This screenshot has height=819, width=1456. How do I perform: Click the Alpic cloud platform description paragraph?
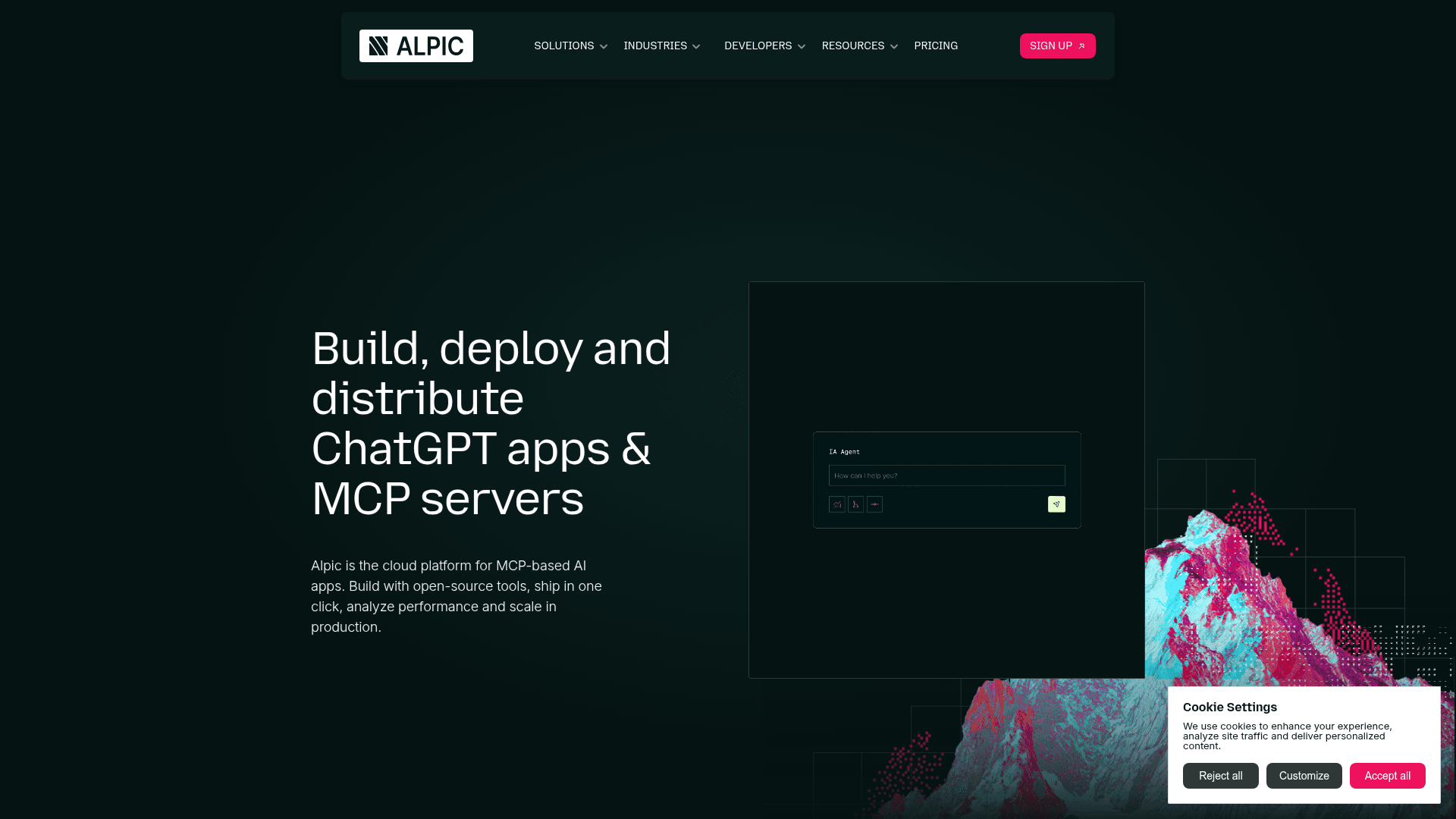(x=457, y=596)
